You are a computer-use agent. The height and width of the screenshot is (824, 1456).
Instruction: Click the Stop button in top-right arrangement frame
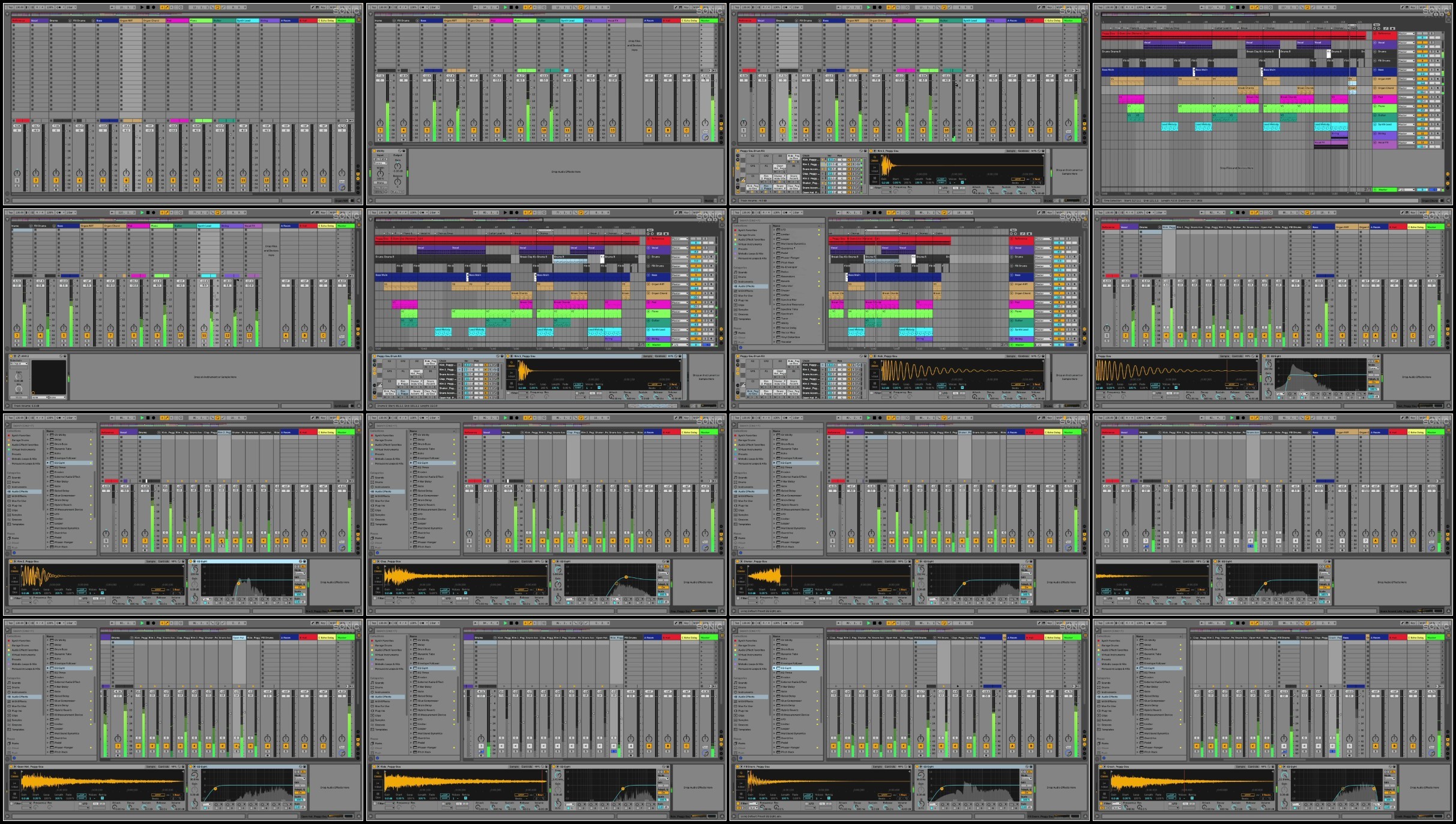point(1237,7)
